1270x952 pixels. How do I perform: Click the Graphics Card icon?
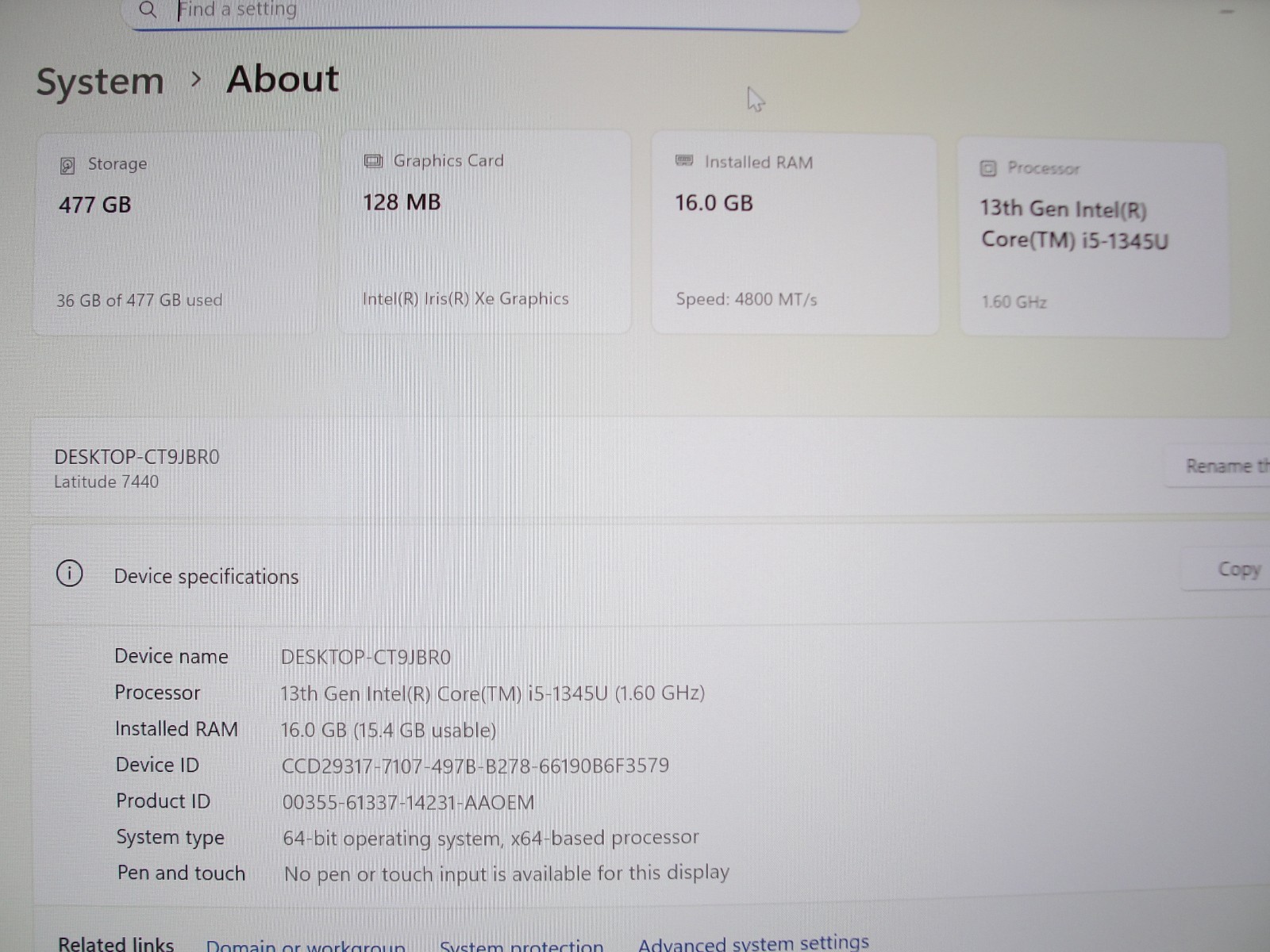pos(373,161)
